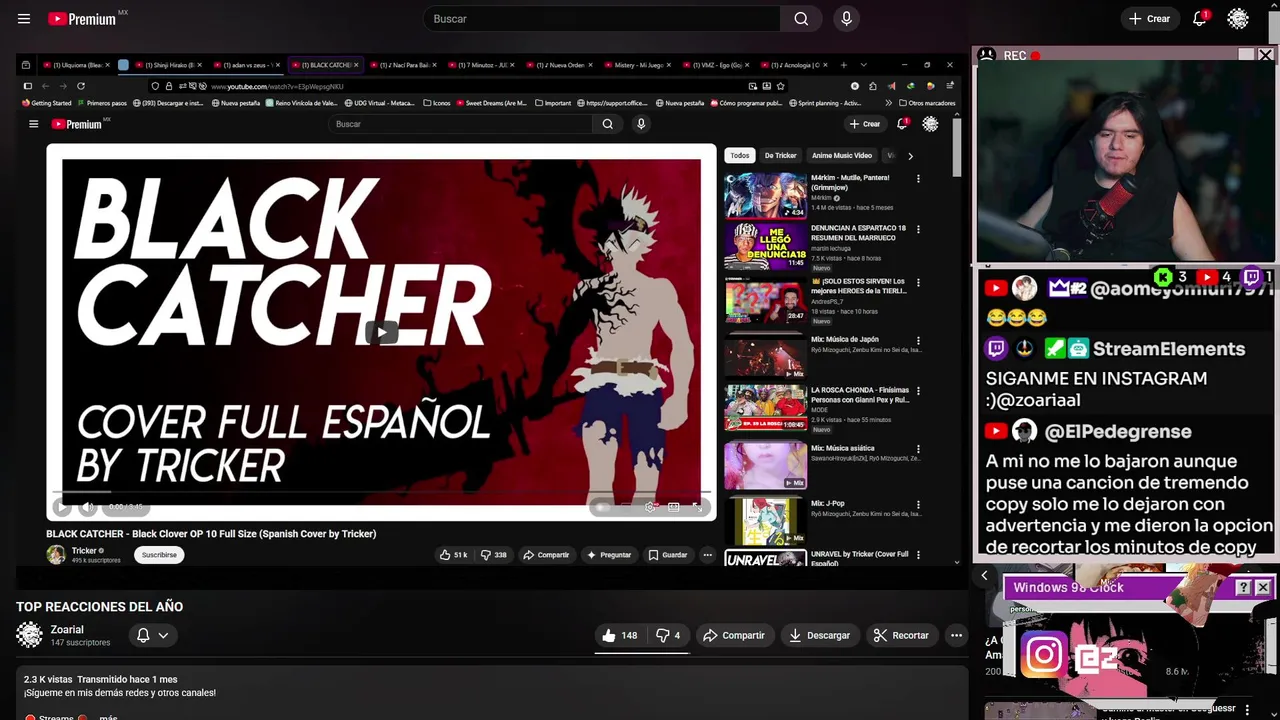Toggle autoplay switch in streamed player
This screenshot has height=720, width=1280.
click(x=602, y=507)
